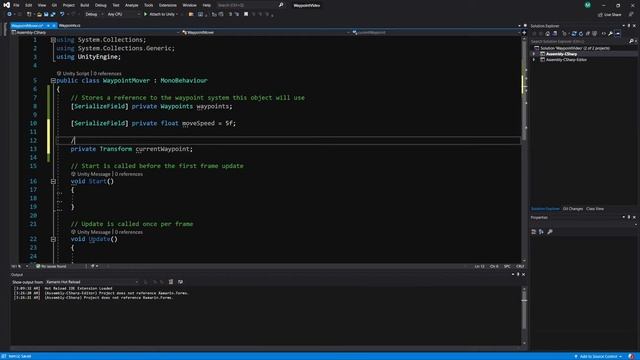Open the Extensions menu
The height and width of the screenshot is (360, 640).
pos(168,5)
